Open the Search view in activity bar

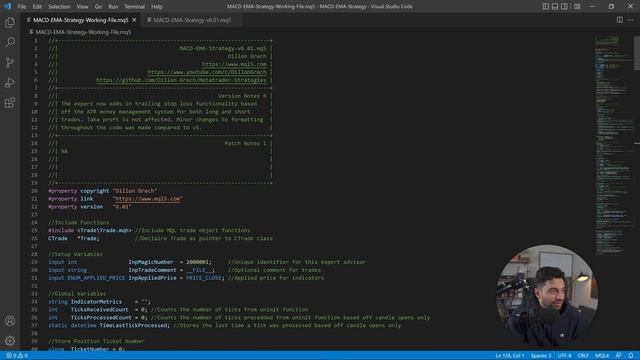click(10, 42)
